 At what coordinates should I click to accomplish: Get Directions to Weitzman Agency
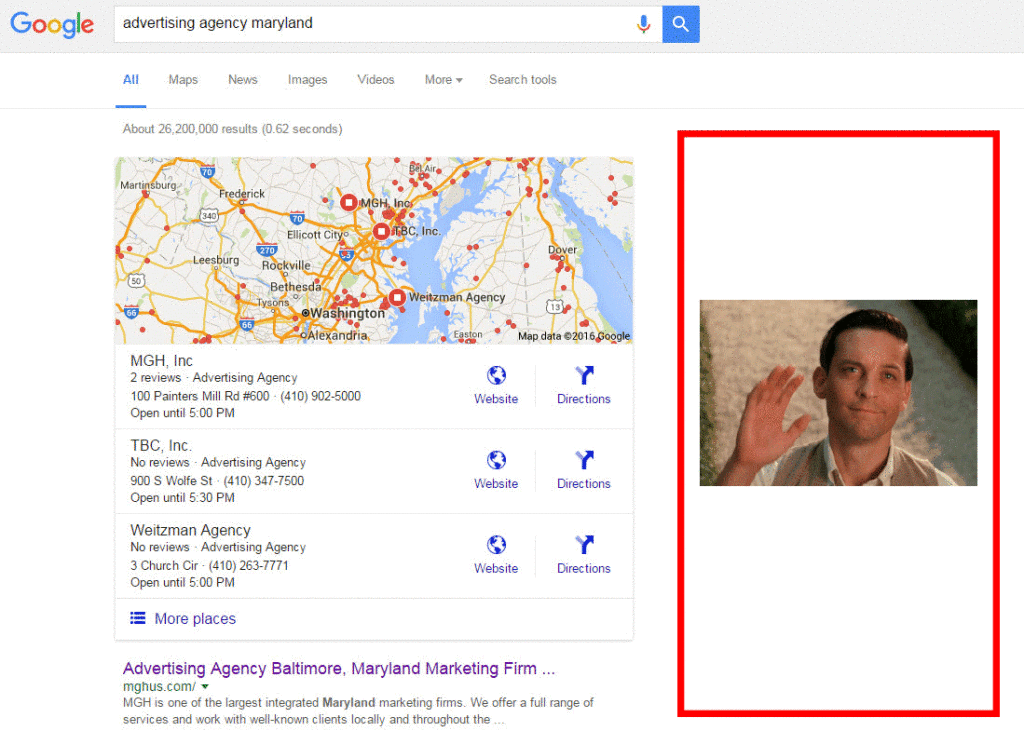(584, 546)
